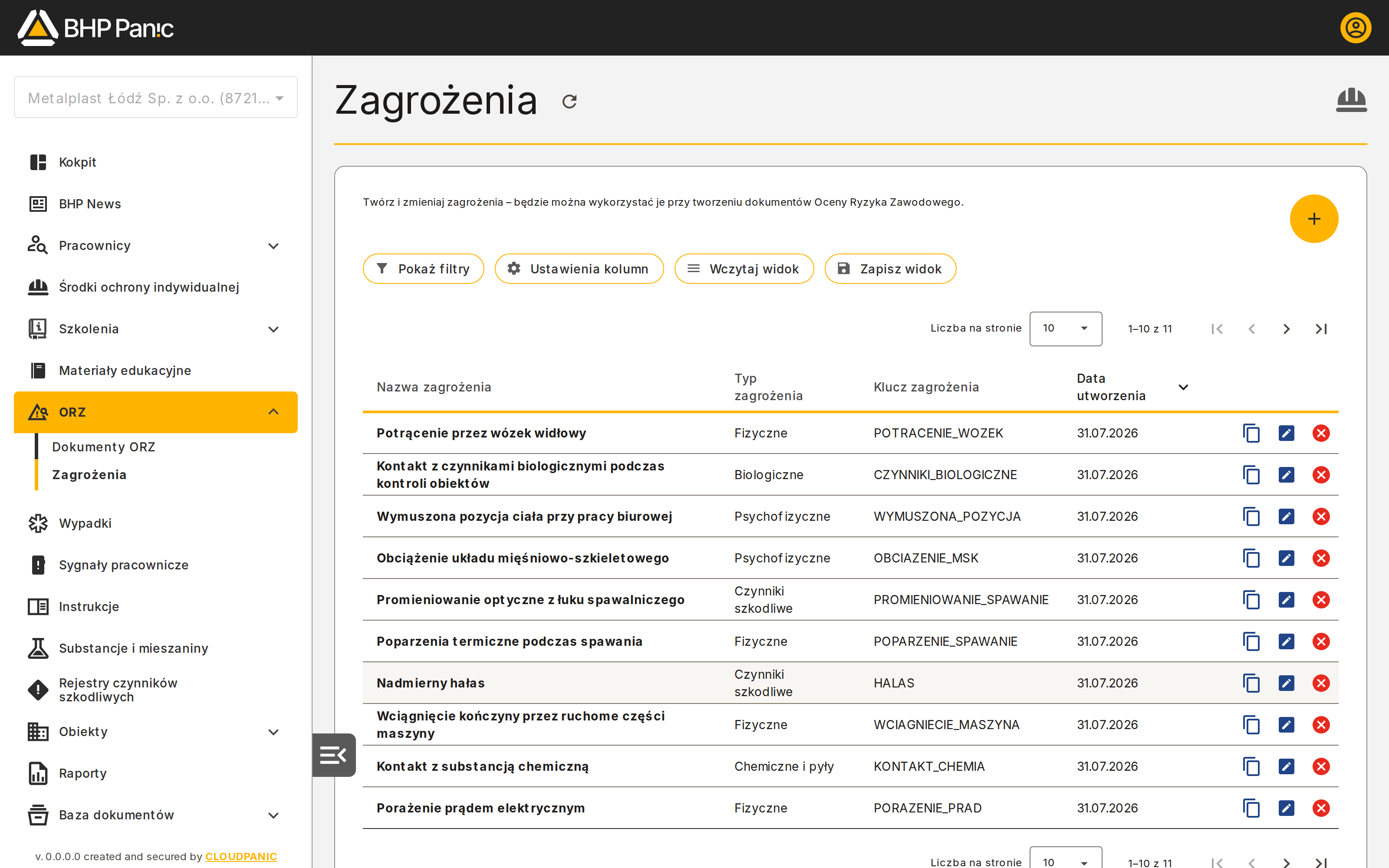Copy the Potrącenie przez wózek widłowy row

coord(1251,434)
